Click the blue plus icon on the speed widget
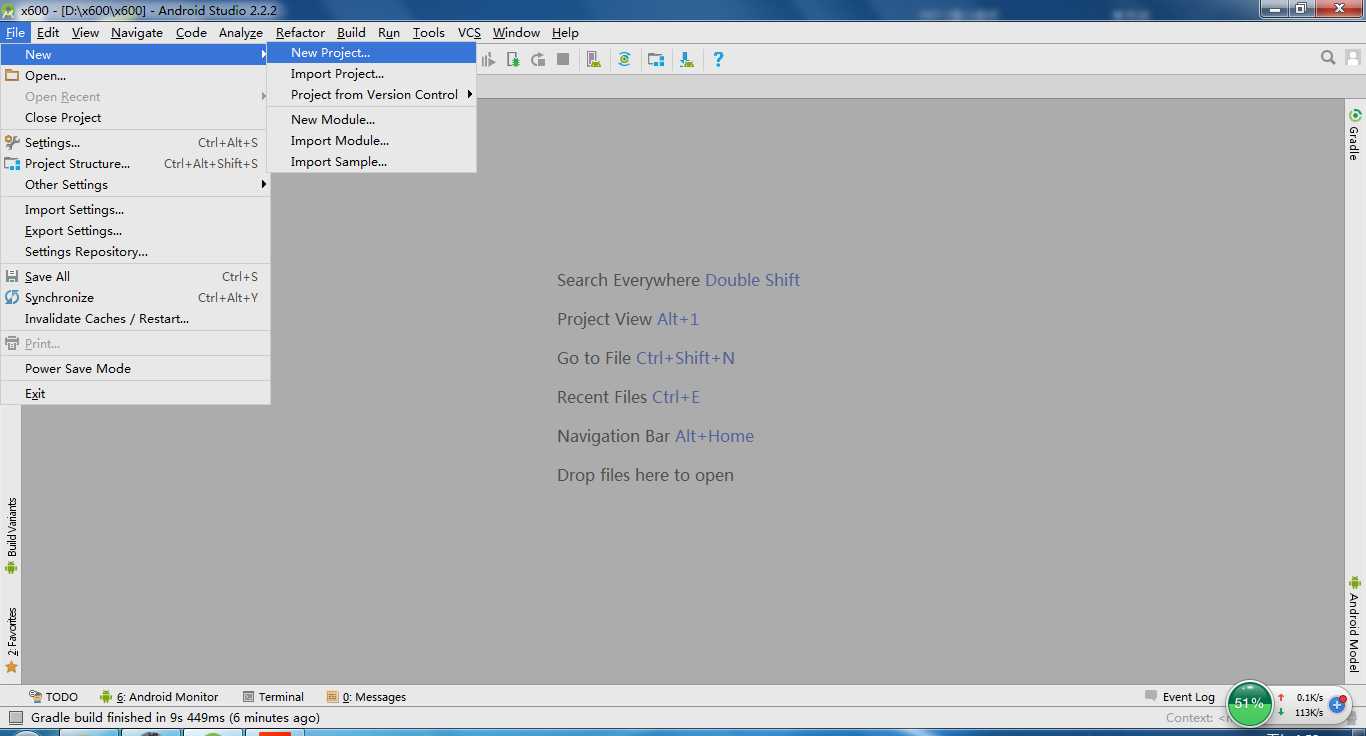The height and width of the screenshot is (736, 1366). 1337,704
